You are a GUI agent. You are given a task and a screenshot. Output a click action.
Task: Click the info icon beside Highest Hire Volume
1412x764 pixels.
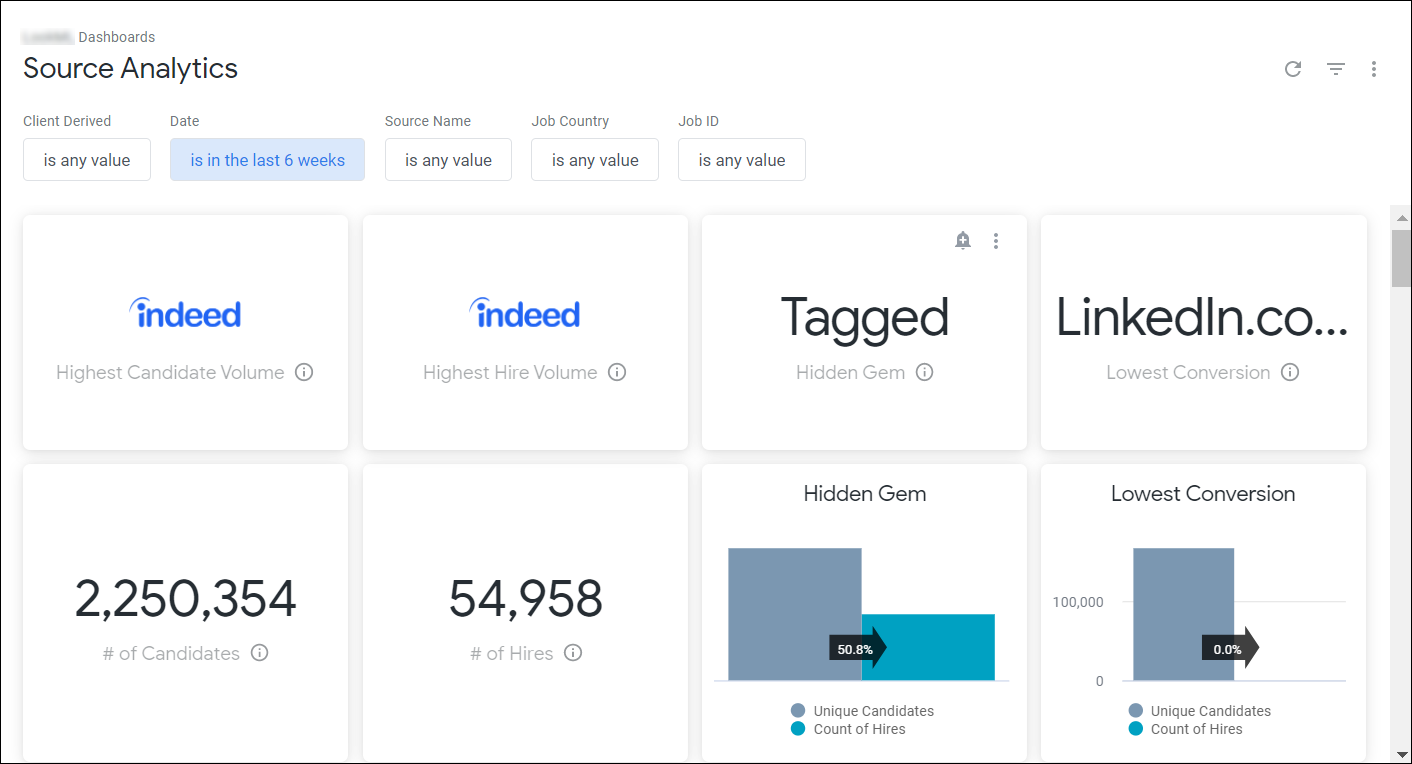click(617, 372)
